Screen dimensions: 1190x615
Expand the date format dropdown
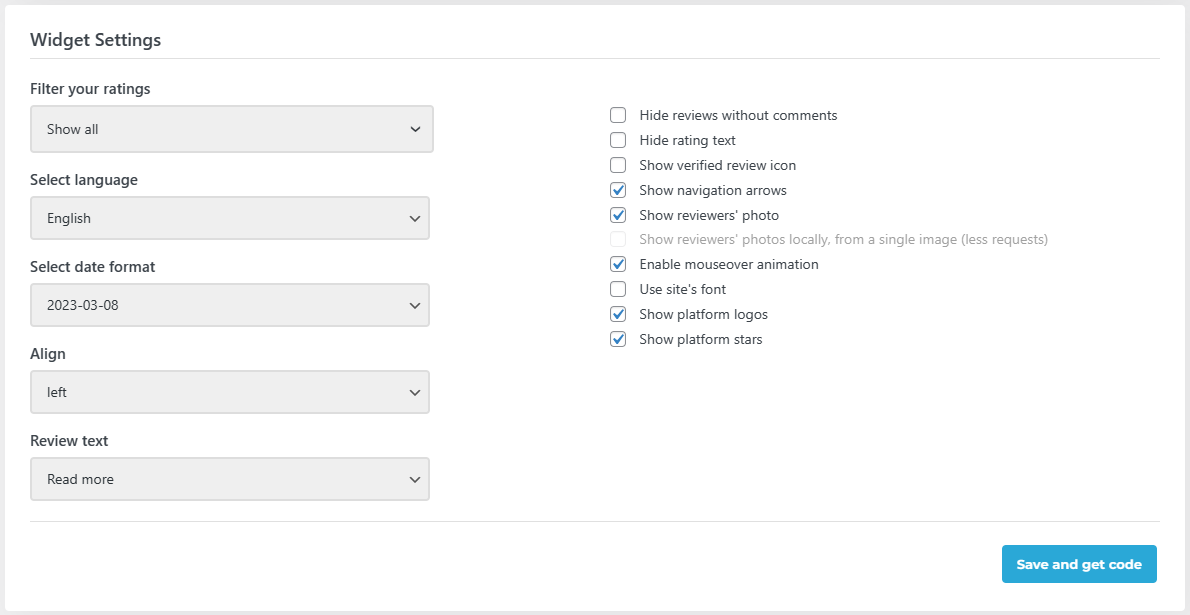pyautogui.click(x=229, y=305)
